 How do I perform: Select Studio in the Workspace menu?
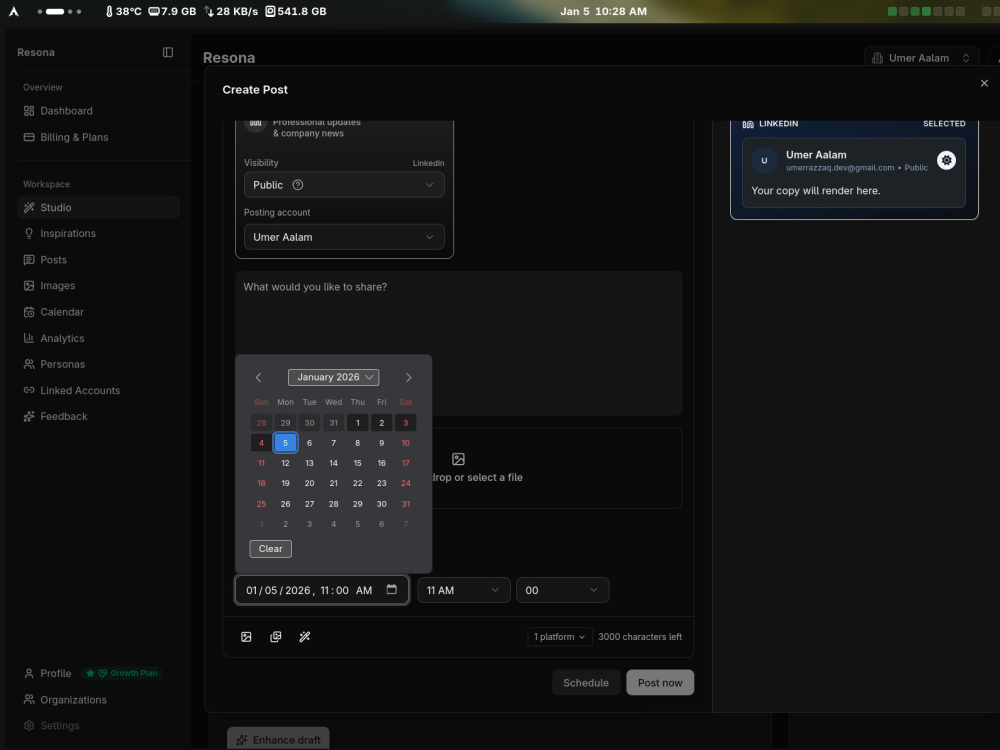coord(98,207)
